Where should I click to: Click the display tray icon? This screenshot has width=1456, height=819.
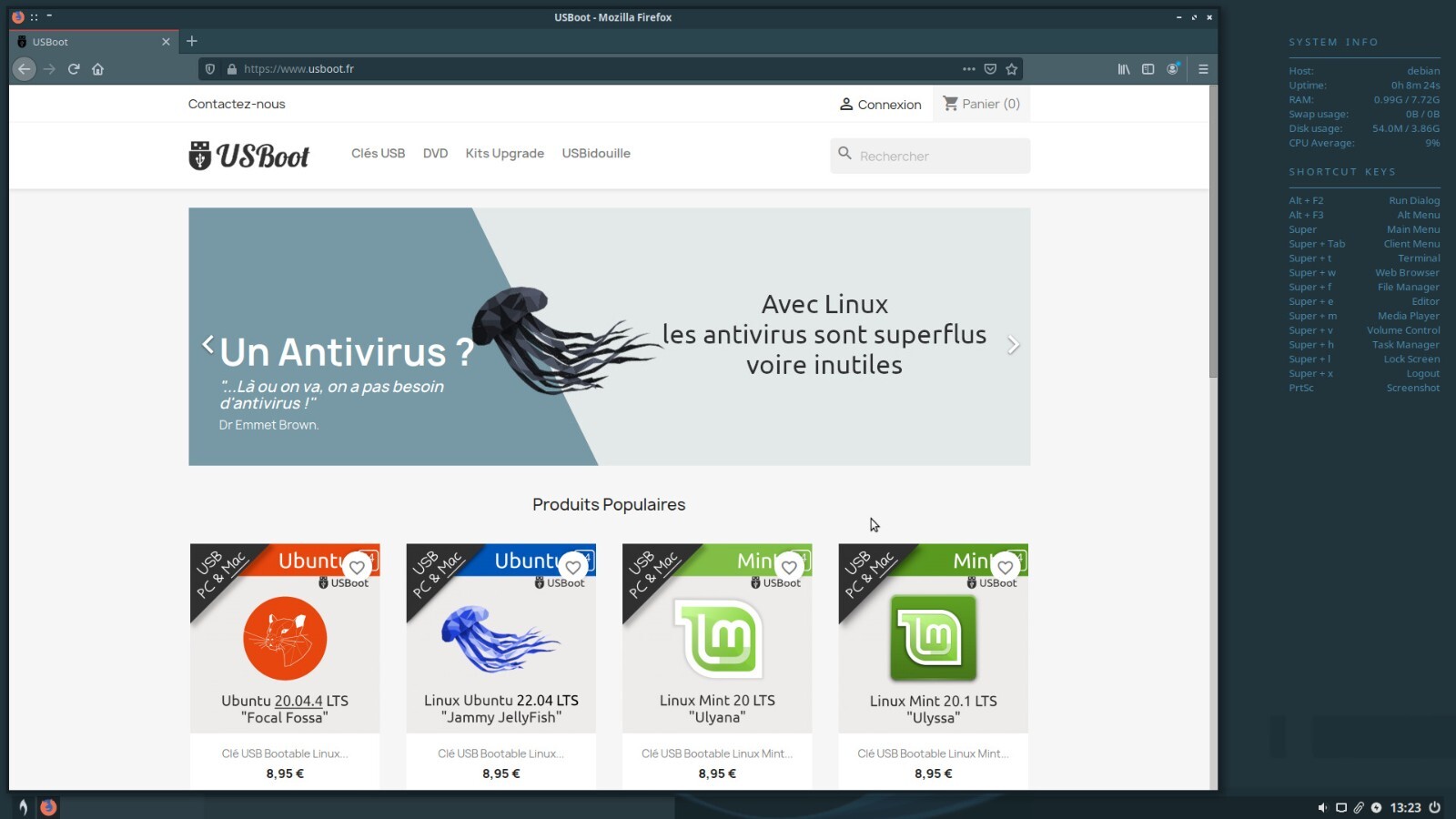1340,807
